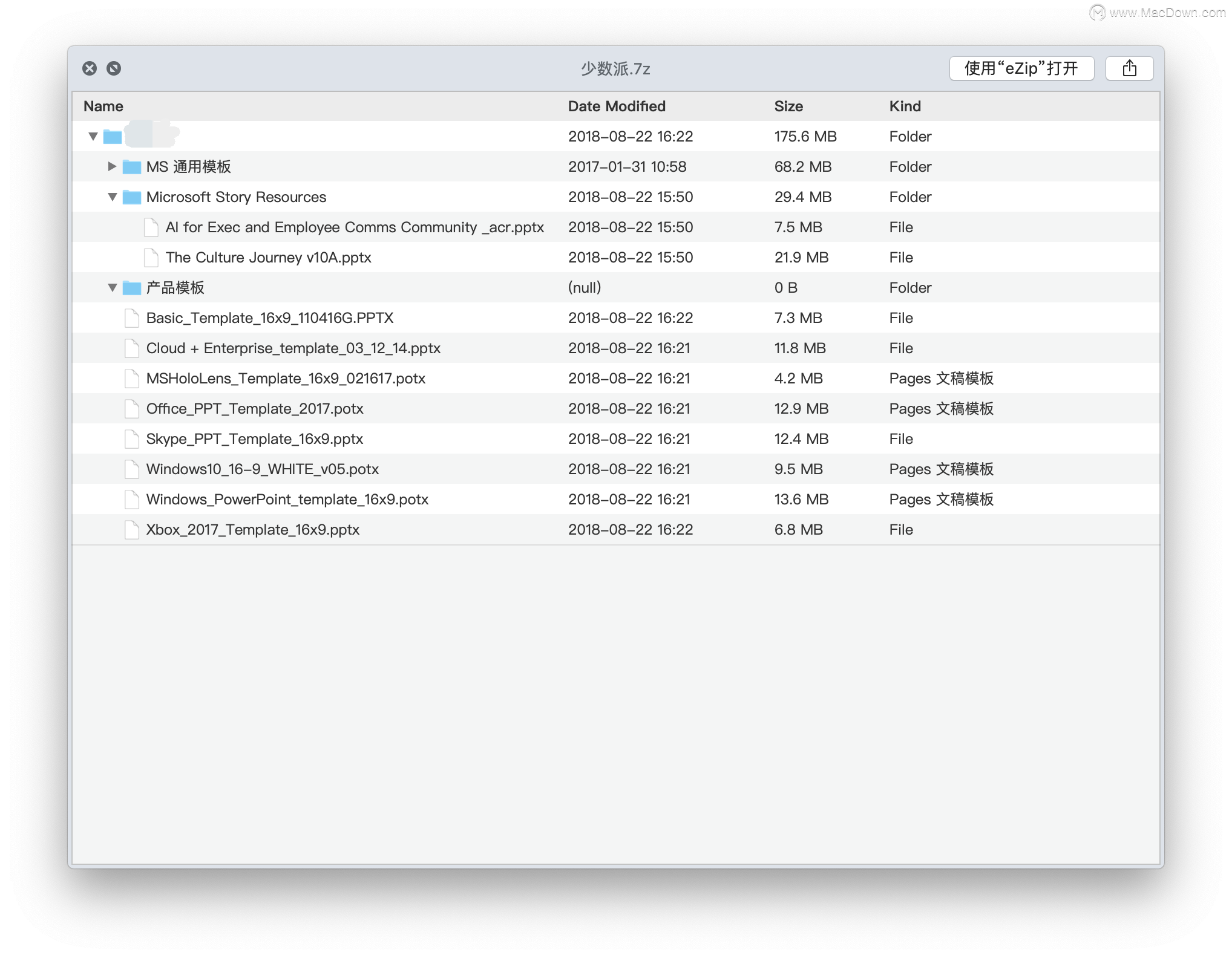Click file icon of Cloud + Enterprise_template pptx

click(132, 348)
